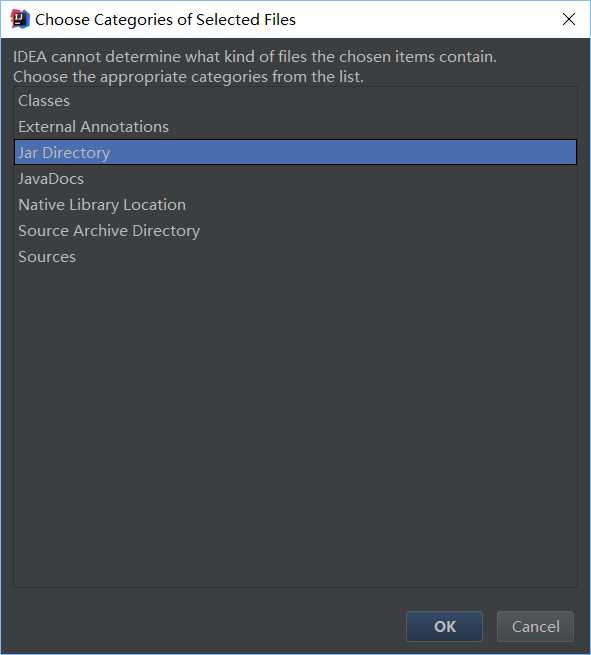Select Native Library Location item
Image resolution: width=591 pixels, height=655 pixels.
pos(295,205)
